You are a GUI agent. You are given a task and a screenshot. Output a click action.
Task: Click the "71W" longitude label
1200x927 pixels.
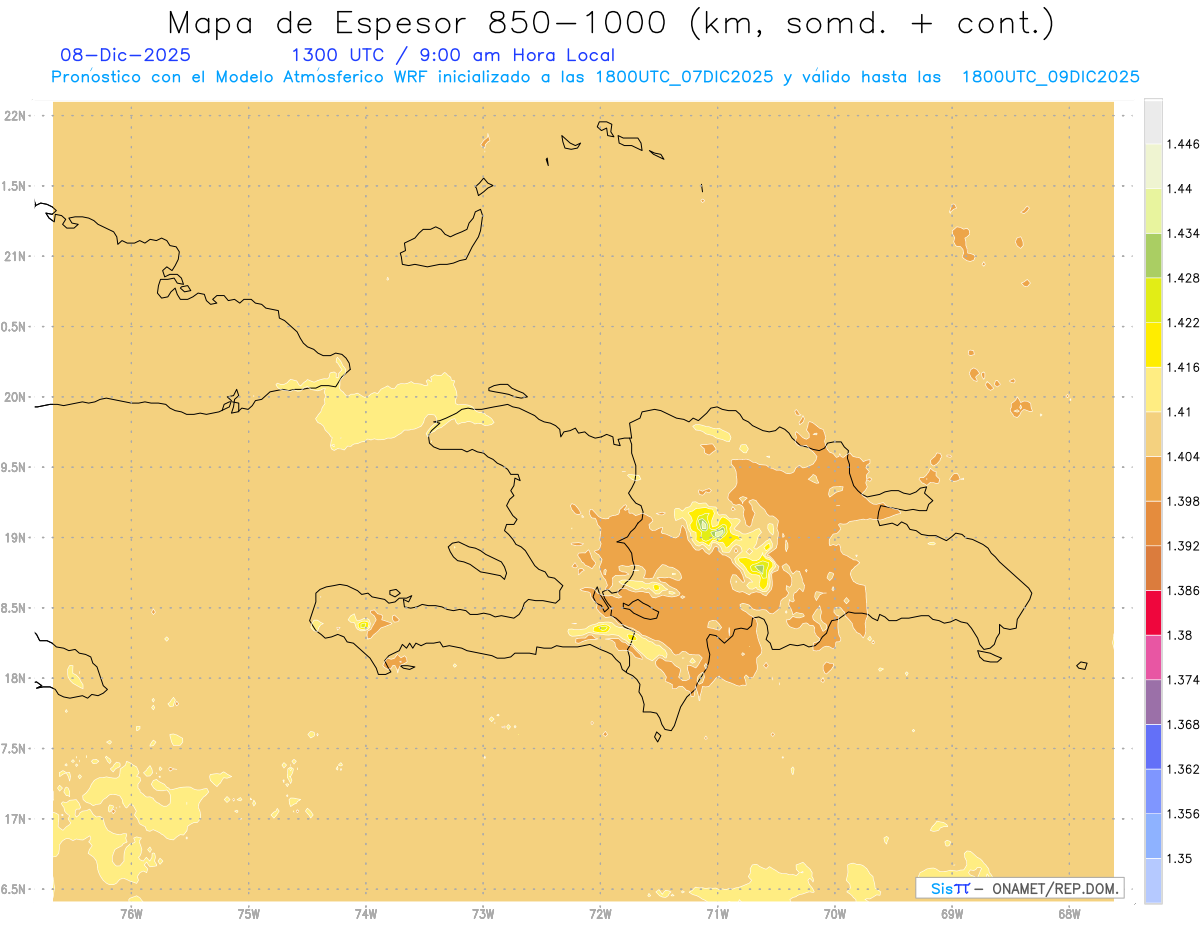(717, 914)
